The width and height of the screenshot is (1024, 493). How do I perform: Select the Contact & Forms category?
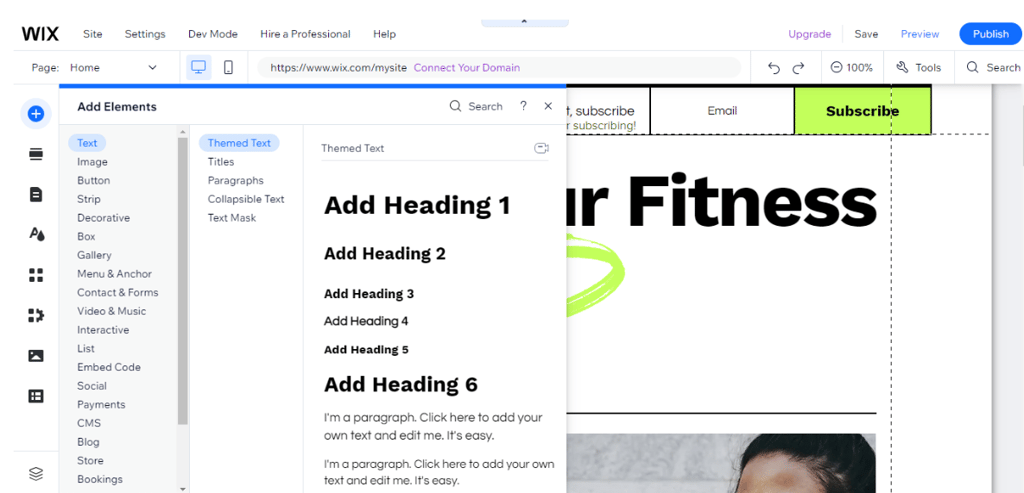[118, 293]
